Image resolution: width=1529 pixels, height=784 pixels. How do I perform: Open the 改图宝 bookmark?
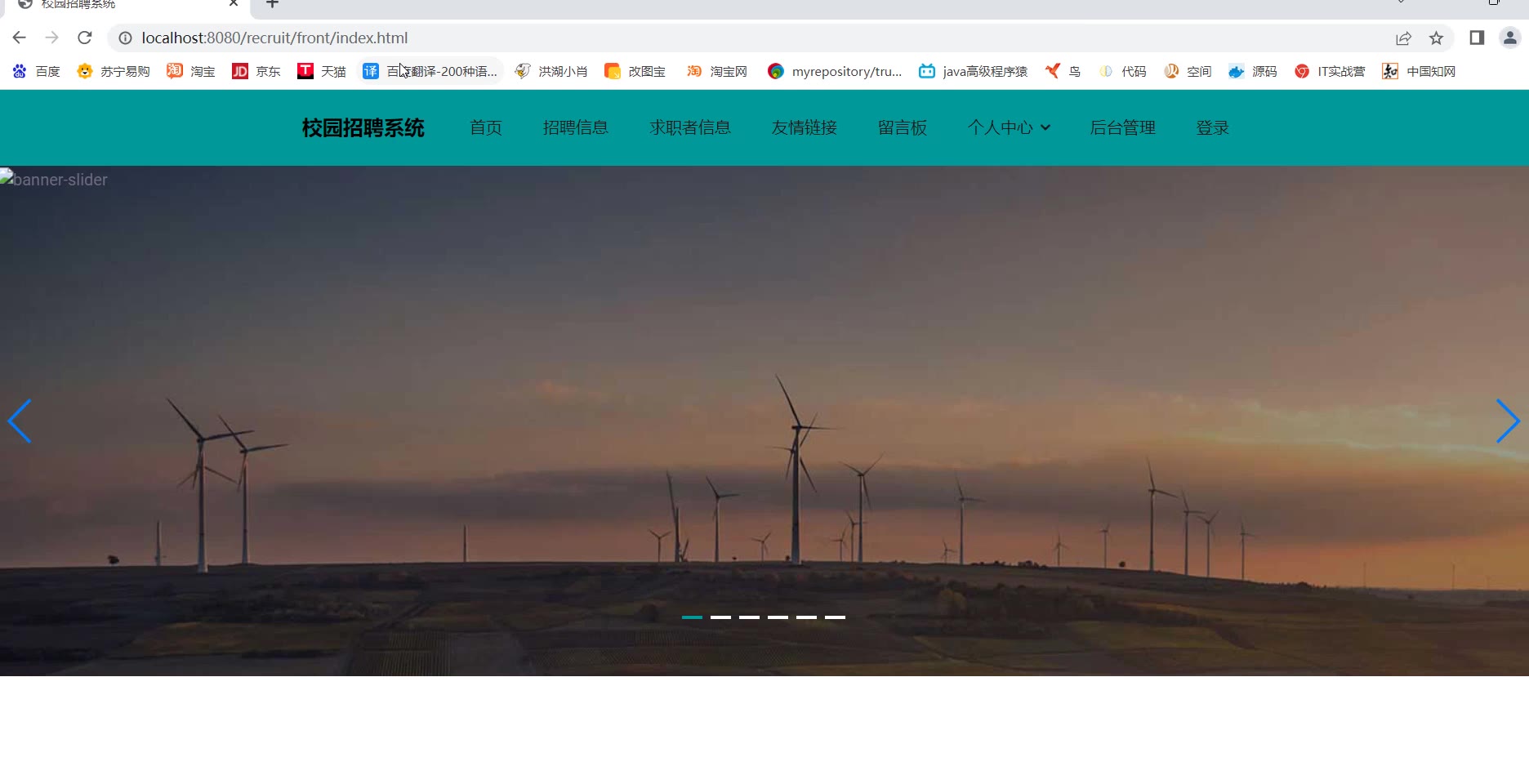(635, 71)
